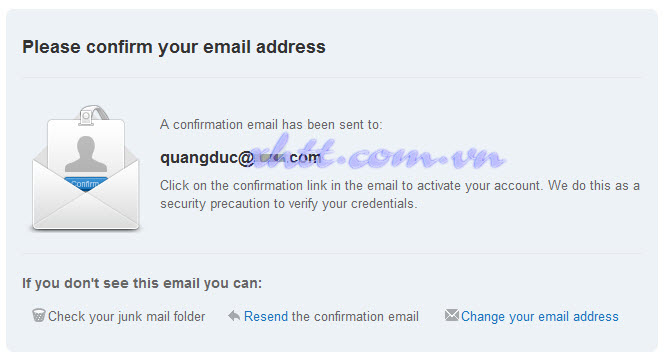Screen dimensions: 665x363
Task: Click the lanyard clip atop the ID card
Action: [x=91, y=114]
